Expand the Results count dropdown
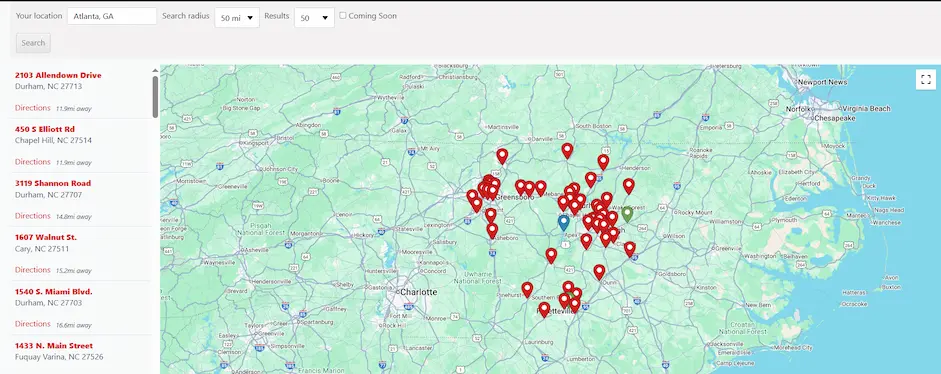The height and width of the screenshot is (374, 941). pos(314,17)
